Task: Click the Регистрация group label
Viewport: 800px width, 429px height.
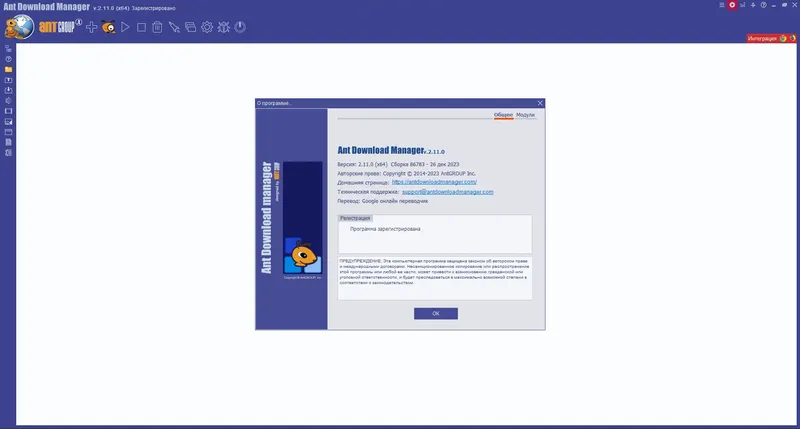Action: click(x=355, y=218)
